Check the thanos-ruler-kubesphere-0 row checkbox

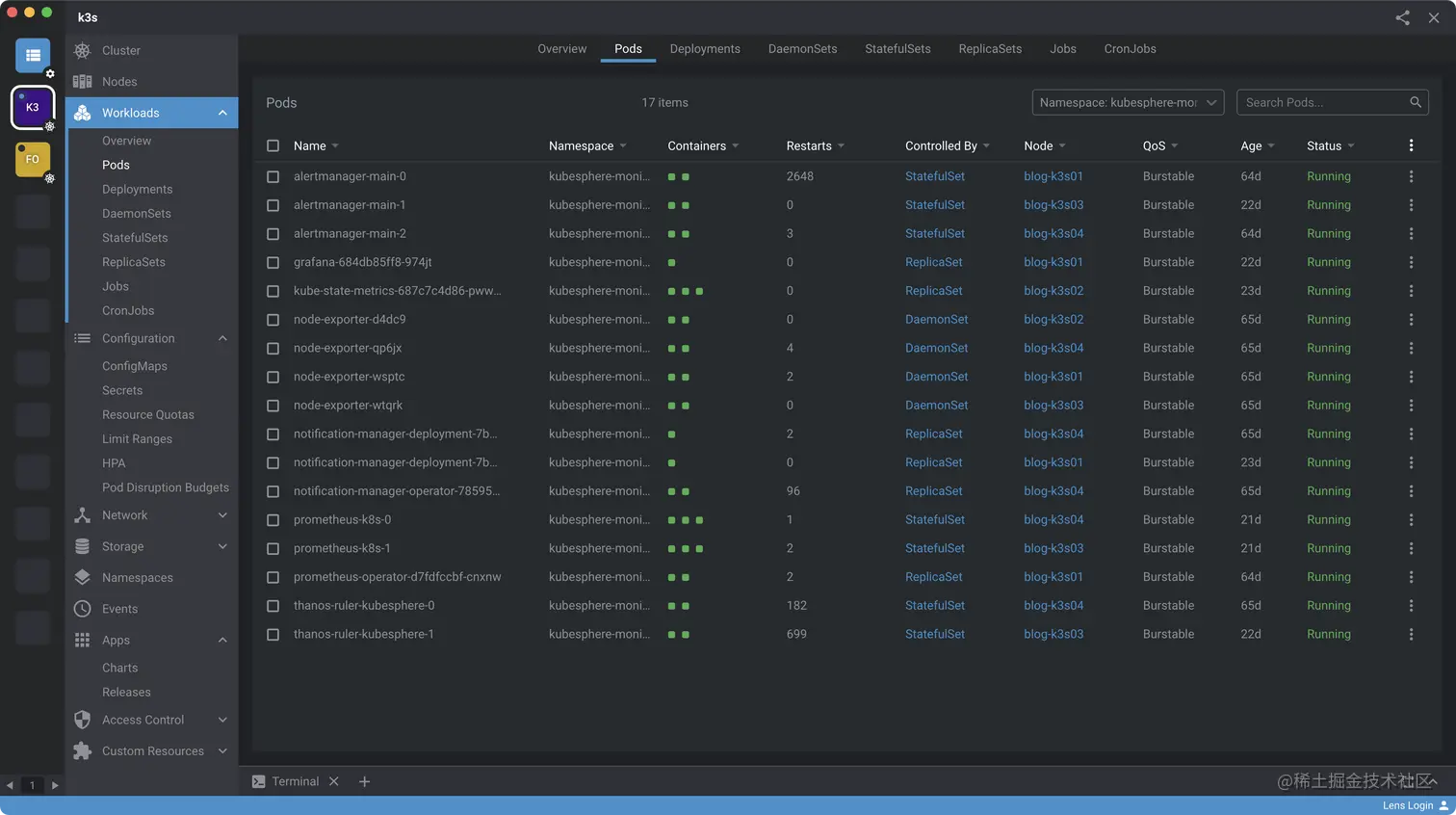click(273, 606)
